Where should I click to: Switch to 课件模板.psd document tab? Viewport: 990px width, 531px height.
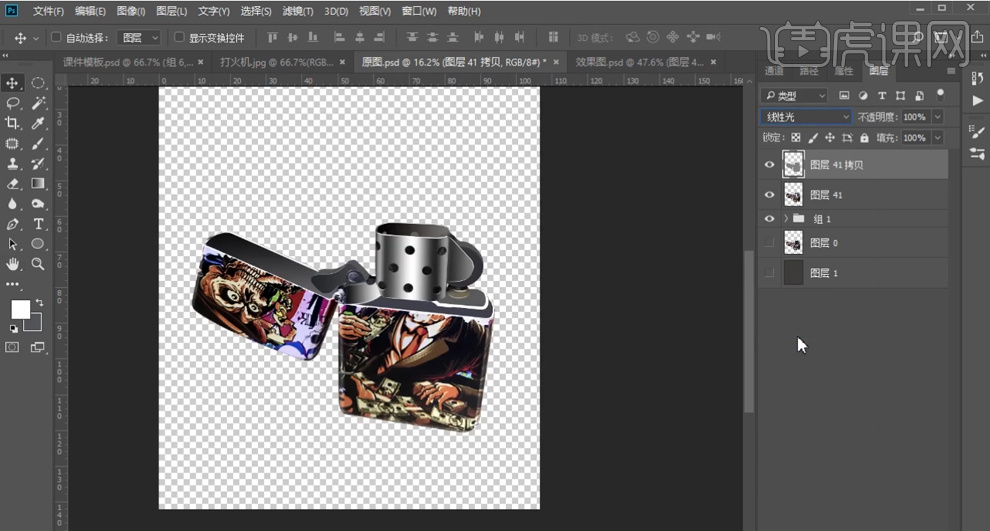point(128,62)
